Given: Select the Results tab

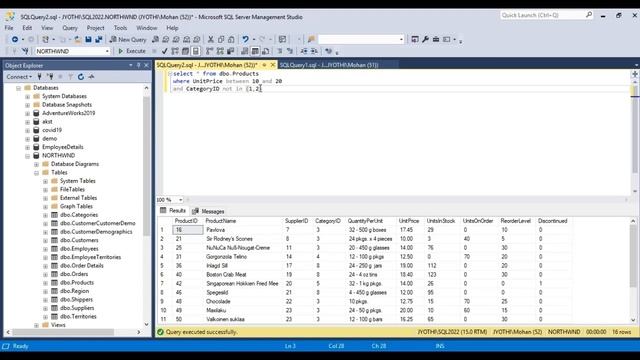Looking at the screenshot, I should click(x=173, y=211).
